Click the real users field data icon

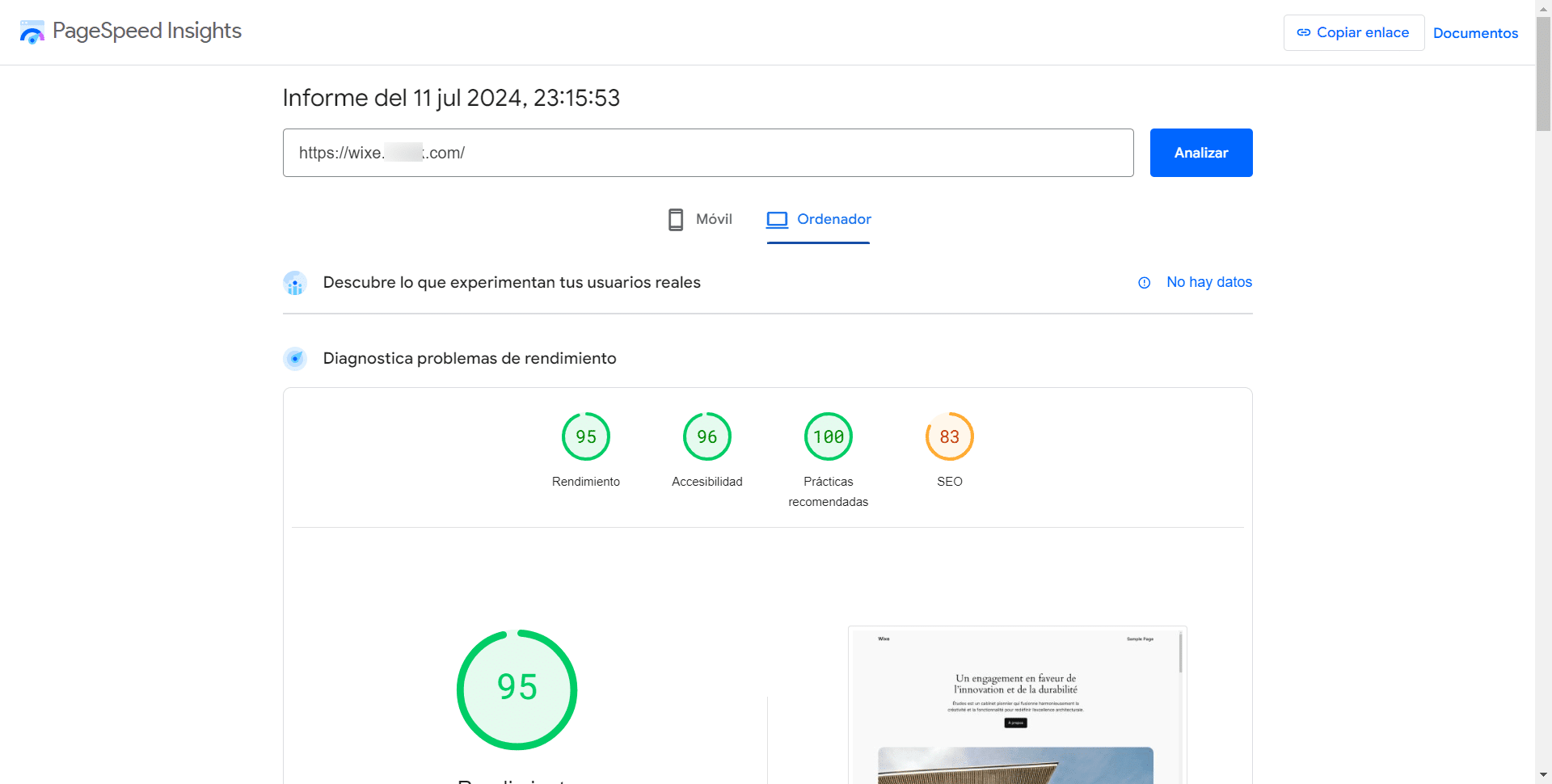coord(295,283)
